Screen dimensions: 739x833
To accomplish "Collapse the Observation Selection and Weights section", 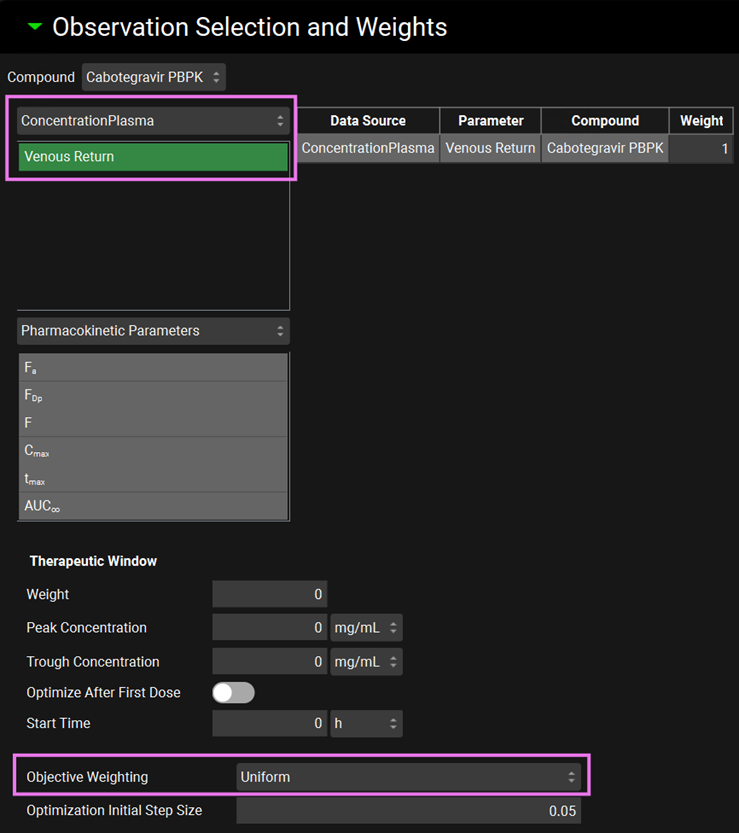I will coord(35,27).
